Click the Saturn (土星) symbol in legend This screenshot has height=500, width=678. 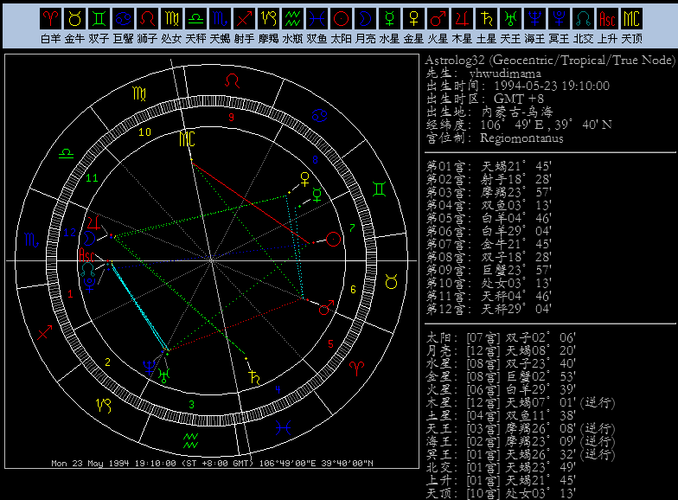(486, 19)
